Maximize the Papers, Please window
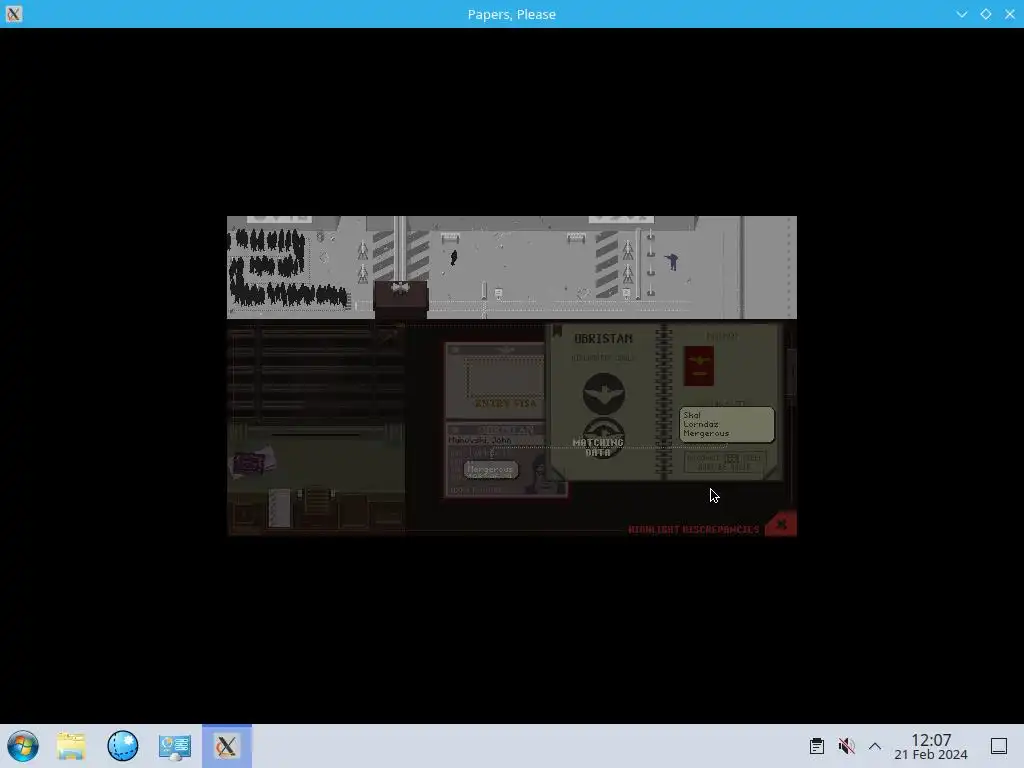 [x=985, y=14]
